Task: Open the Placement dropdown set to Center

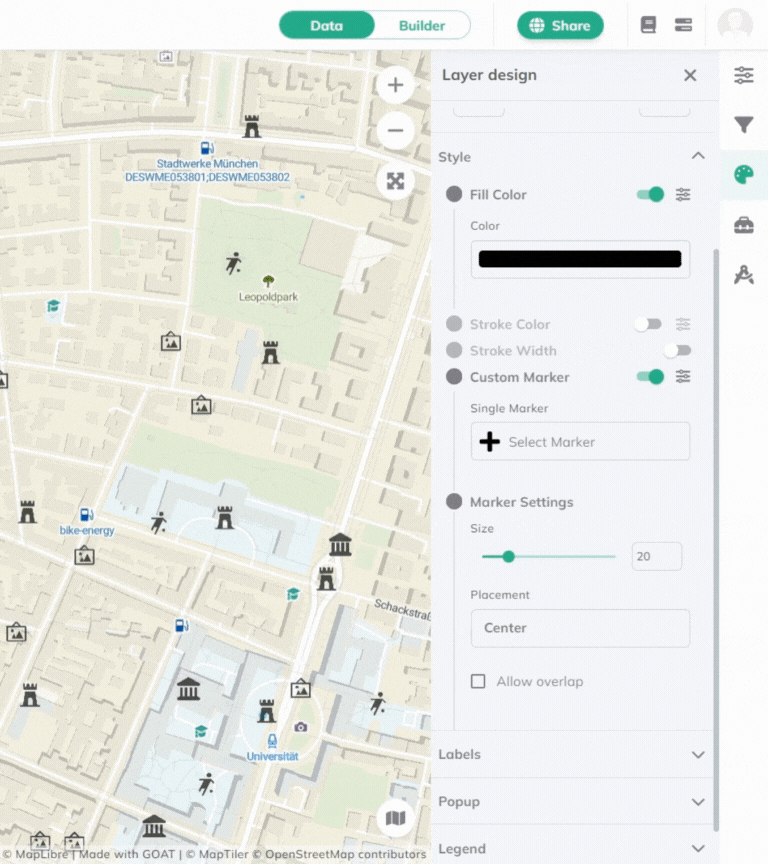Action: tap(580, 628)
